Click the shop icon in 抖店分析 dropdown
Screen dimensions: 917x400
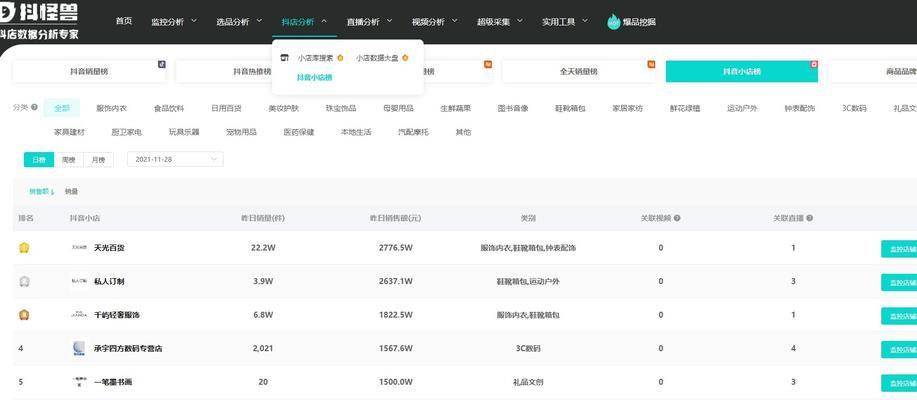[x=285, y=58]
